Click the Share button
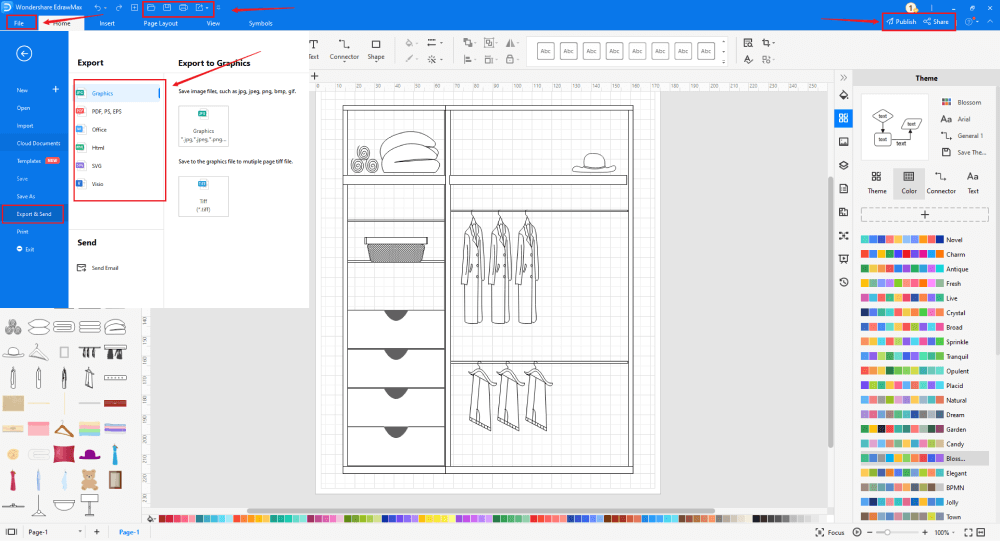 (x=936, y=21)
